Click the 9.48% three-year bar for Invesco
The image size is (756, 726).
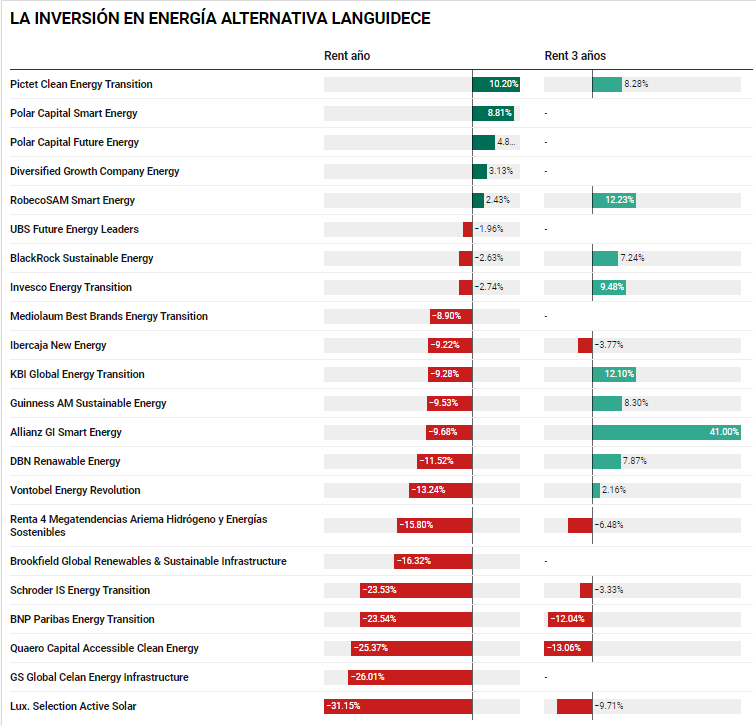tap(609, 287)
